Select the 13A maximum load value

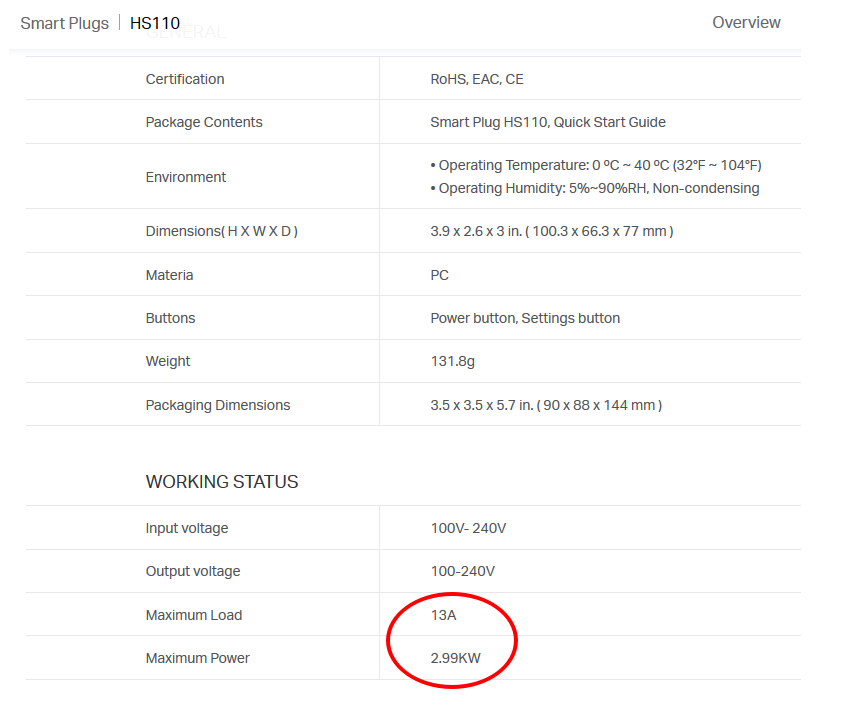(443, 615)
